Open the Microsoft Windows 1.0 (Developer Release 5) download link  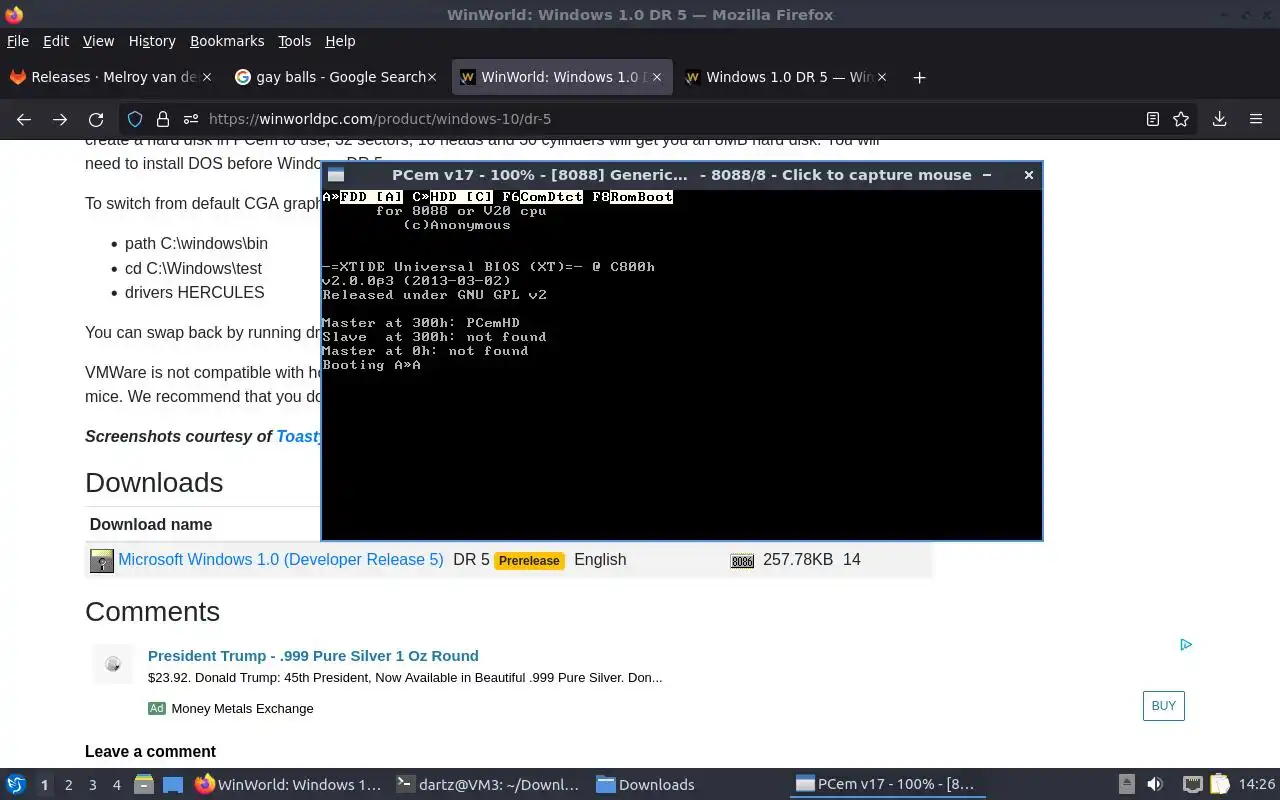[x=281, y=560]
